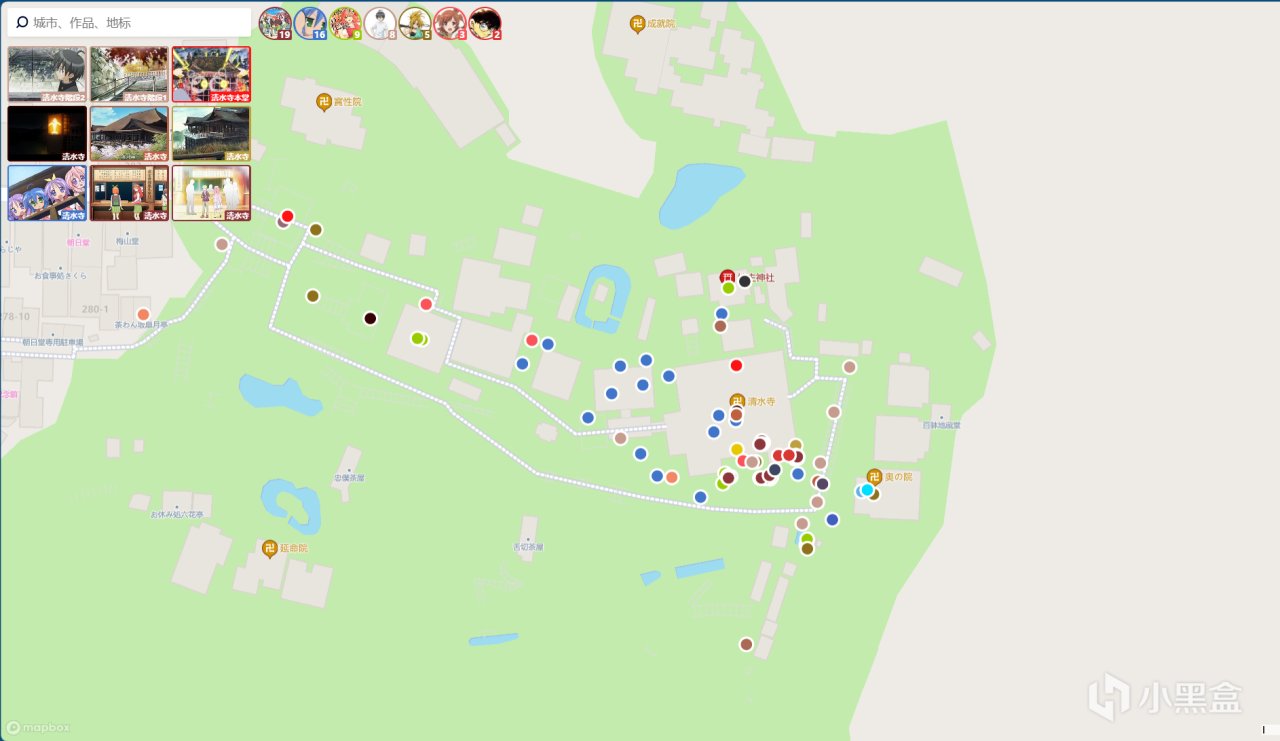Viewport: 1280px width, 741px height.
Task: Open the pale silhouette figures 清水寺 thumbnail
Action: (211, 193)
